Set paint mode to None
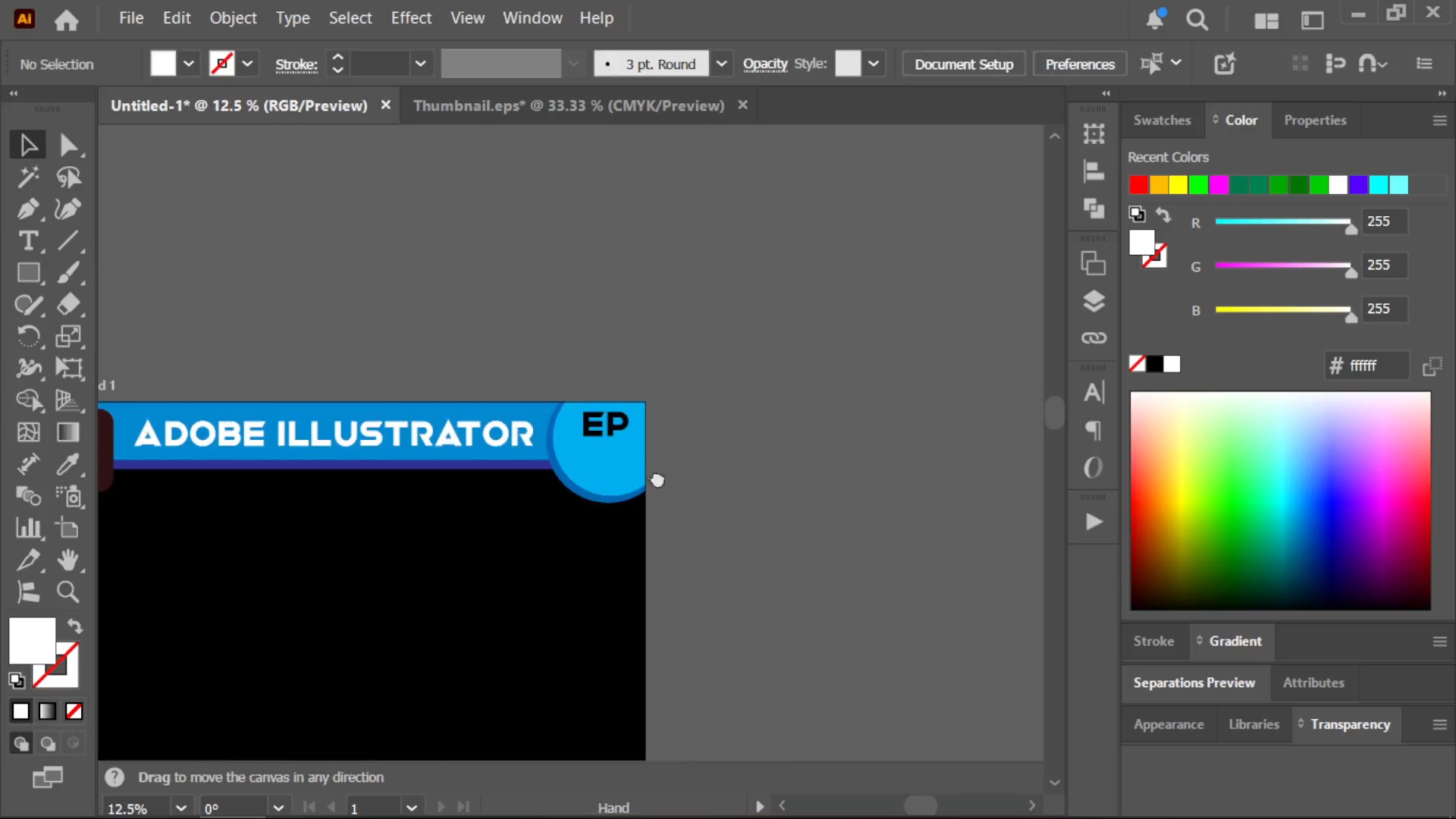This screenshot has width=1456, height=819. [x=74, y=711]
